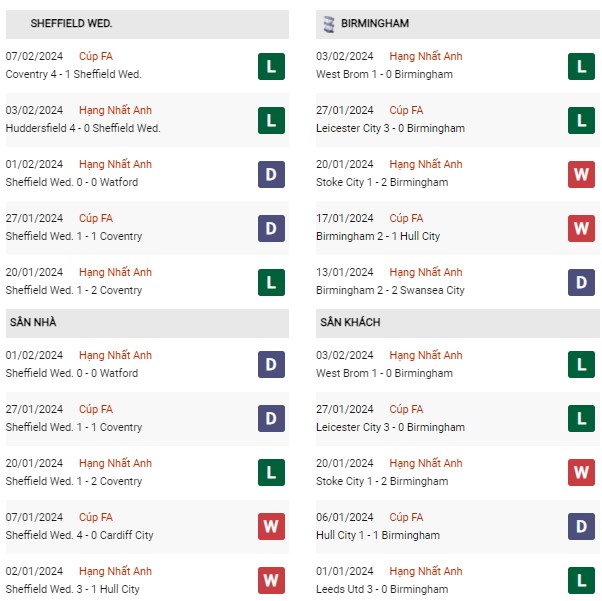Select the SÂN KHÁCH section header

pos(458,323)
